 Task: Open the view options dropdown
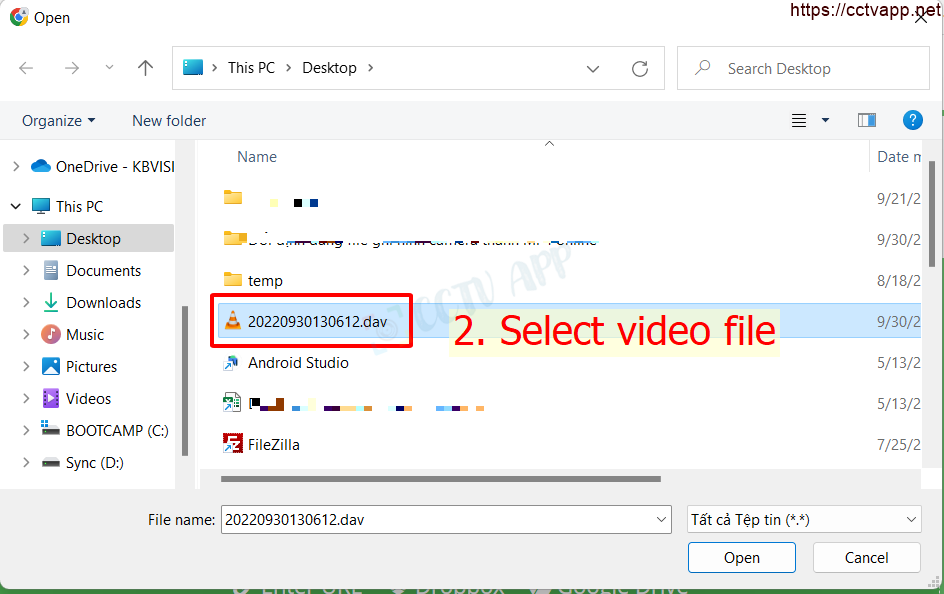tap(825, 120)
